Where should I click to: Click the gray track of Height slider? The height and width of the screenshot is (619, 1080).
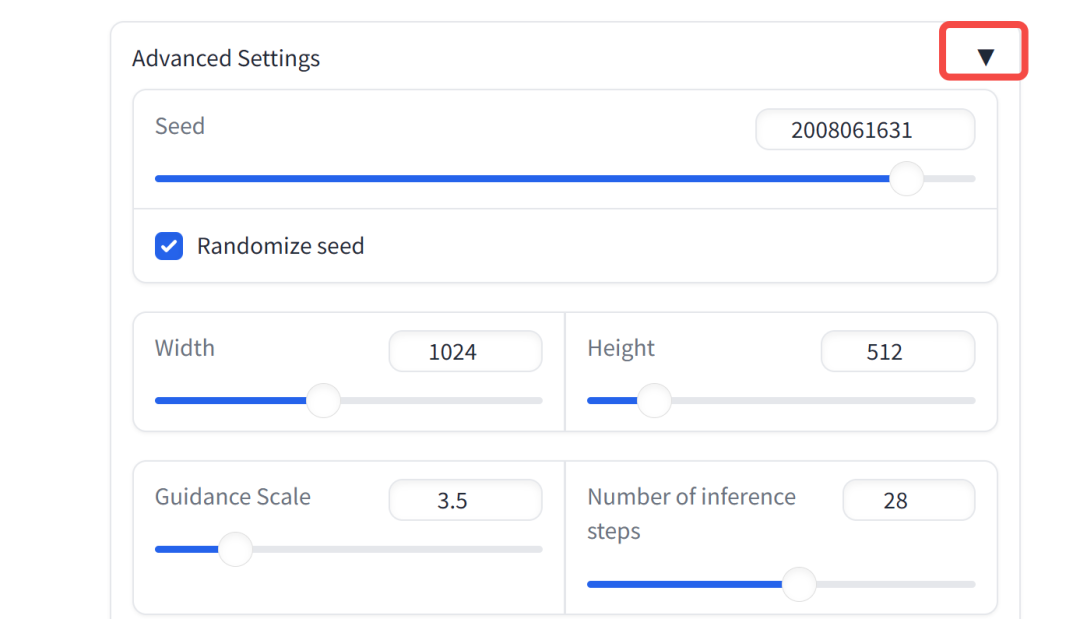tap(820, 401)
